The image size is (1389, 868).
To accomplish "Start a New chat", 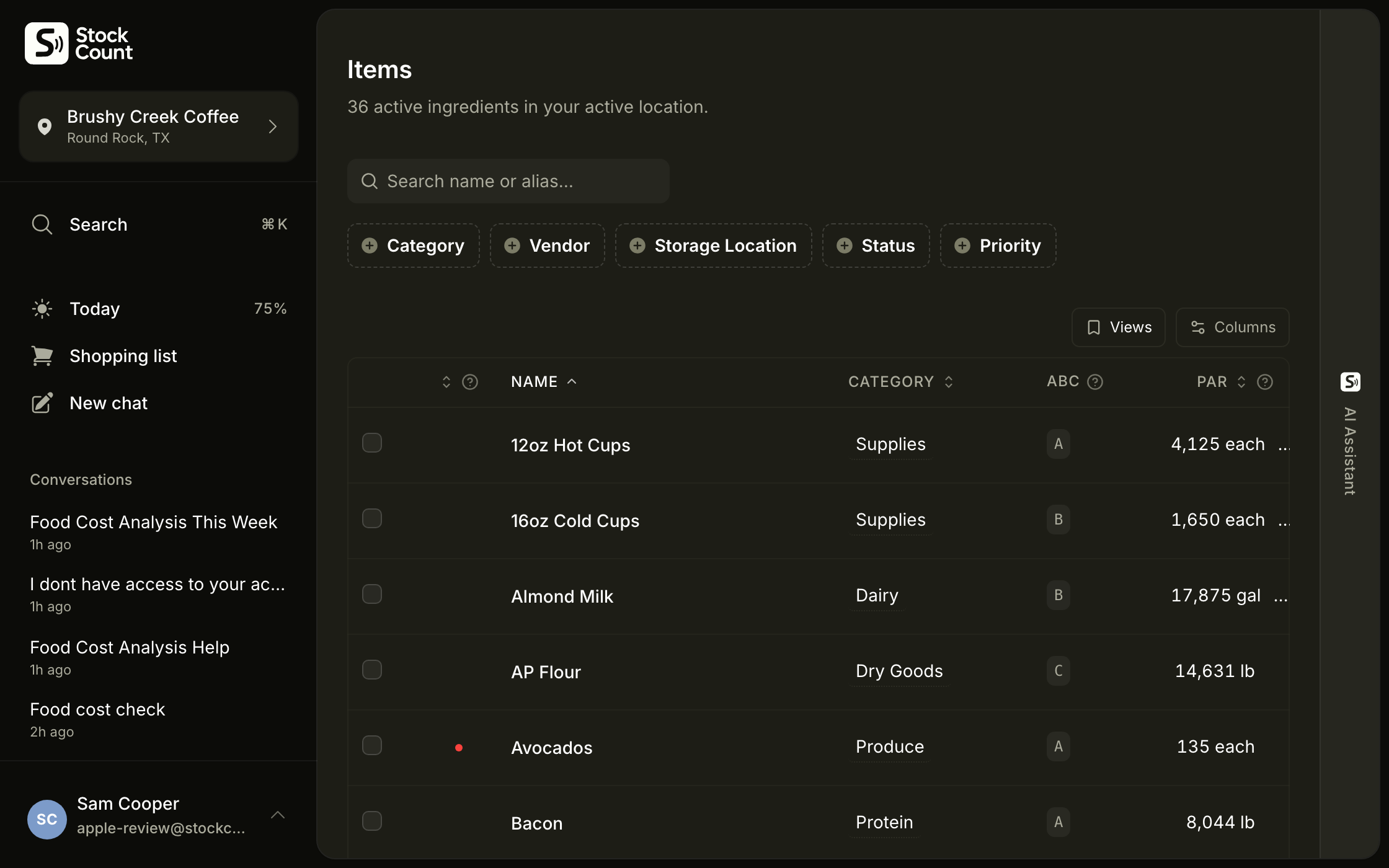I will tap(159, 403).
